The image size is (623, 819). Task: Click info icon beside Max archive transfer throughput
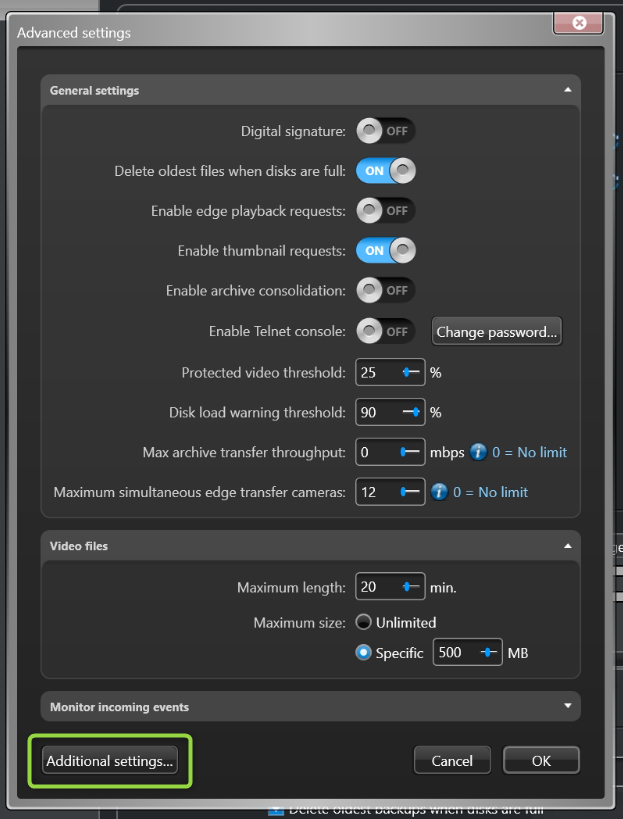pyautogui.click(x=478, y=452)
